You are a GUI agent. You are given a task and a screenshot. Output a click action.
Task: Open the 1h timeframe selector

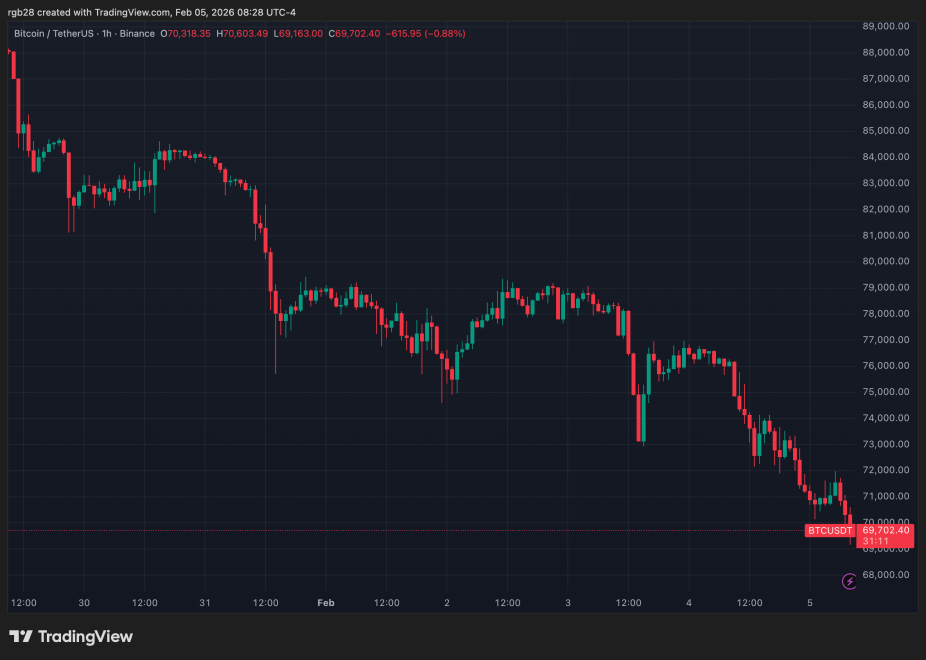pos(106,33)
